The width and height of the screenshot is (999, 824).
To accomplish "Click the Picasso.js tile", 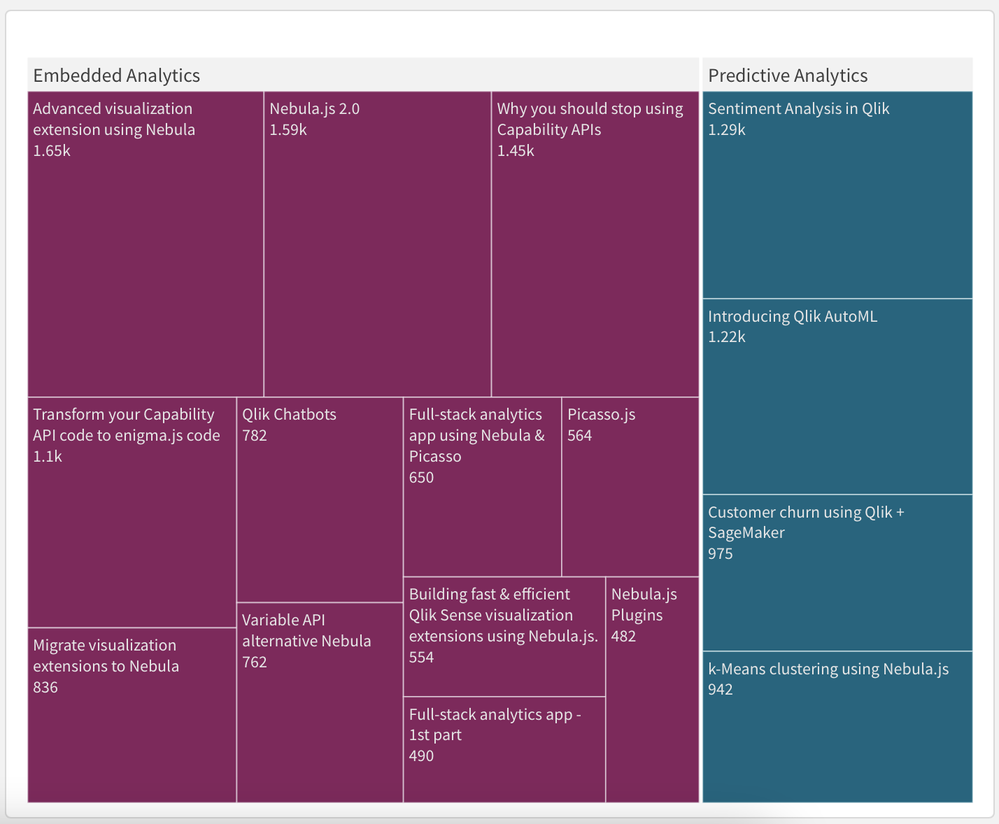I will pos(631,487).
